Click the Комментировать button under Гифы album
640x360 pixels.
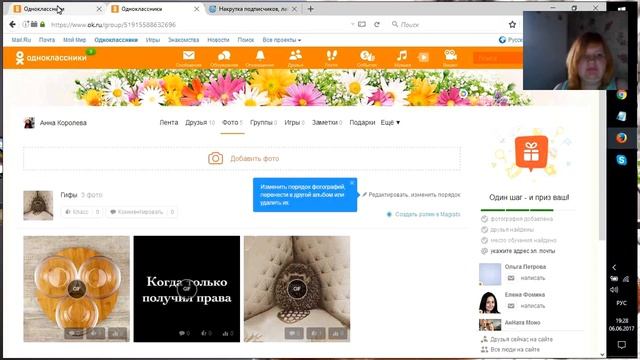pos(141,212)
